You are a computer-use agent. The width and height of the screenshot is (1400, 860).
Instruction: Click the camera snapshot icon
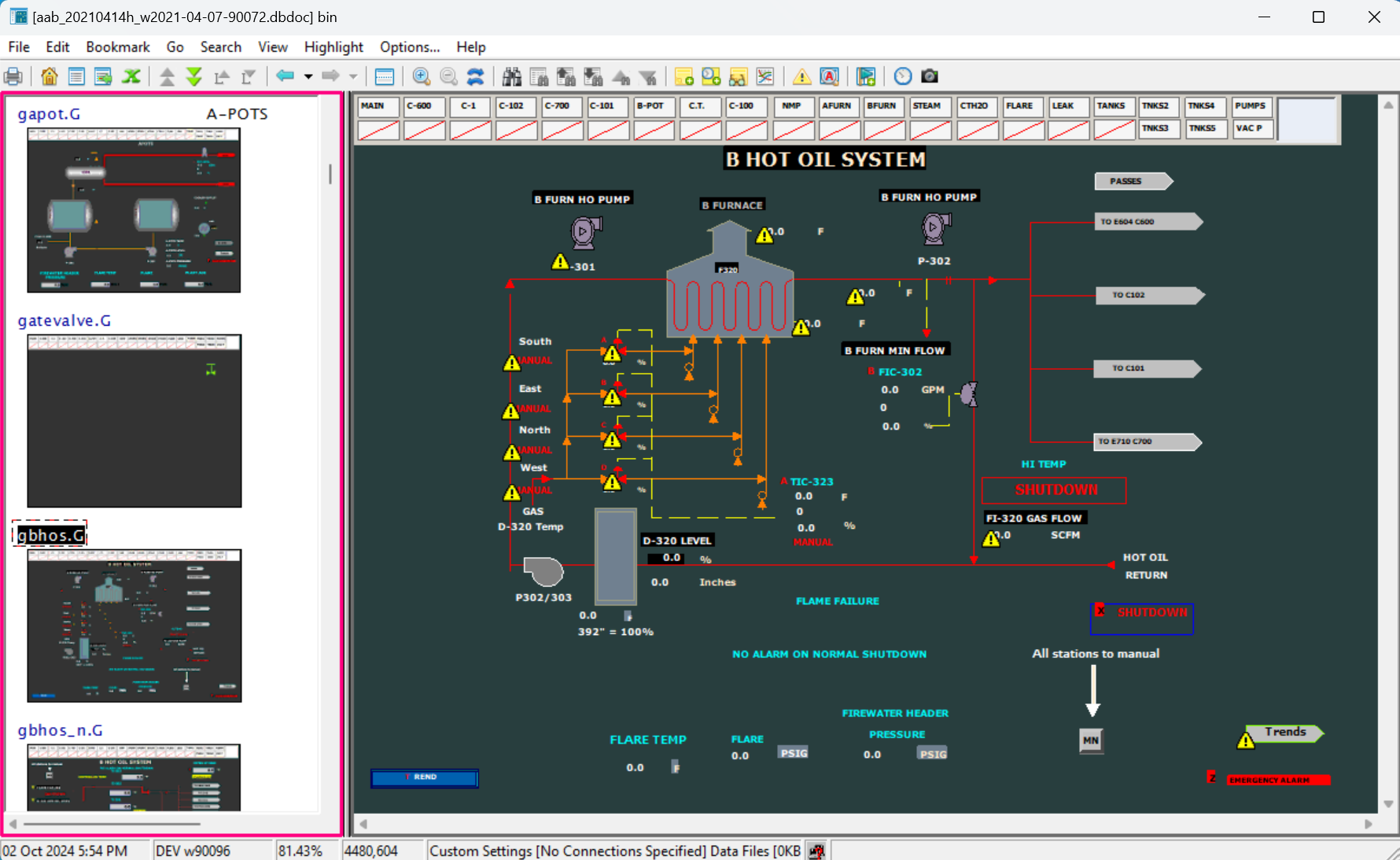coord(930,76)
